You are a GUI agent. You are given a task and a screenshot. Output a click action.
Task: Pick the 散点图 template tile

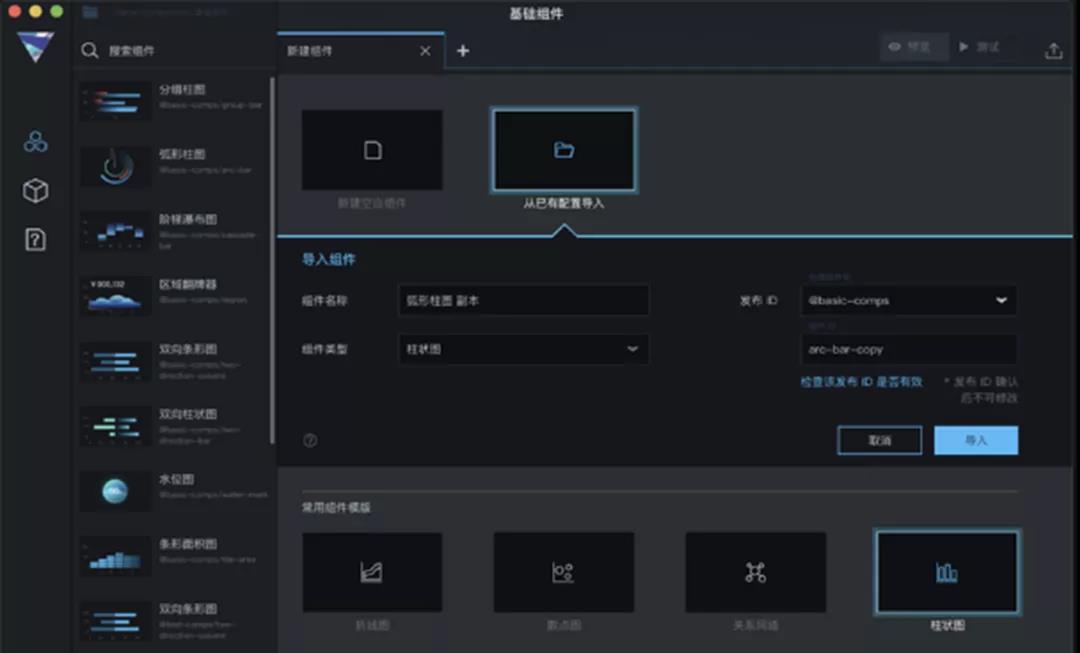tap(563, 572)
